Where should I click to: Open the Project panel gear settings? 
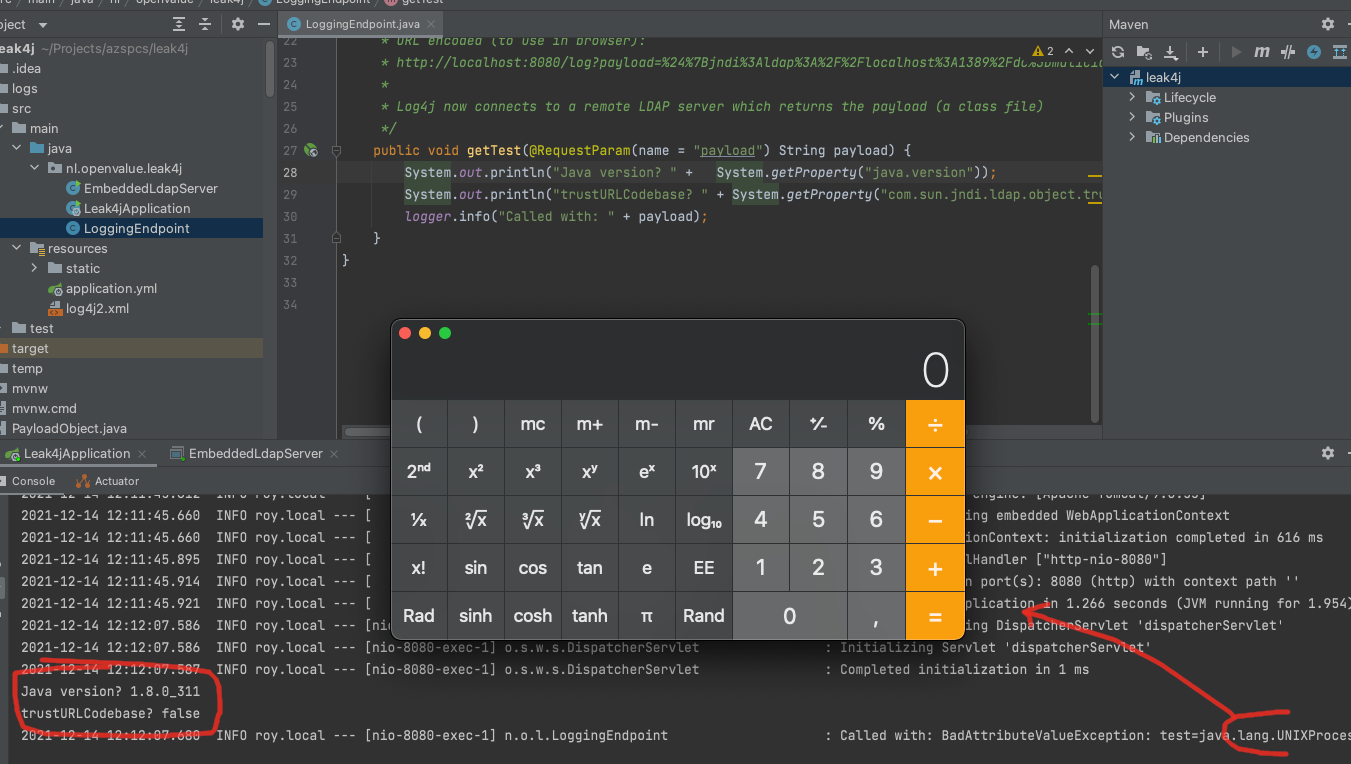point(237,24)
